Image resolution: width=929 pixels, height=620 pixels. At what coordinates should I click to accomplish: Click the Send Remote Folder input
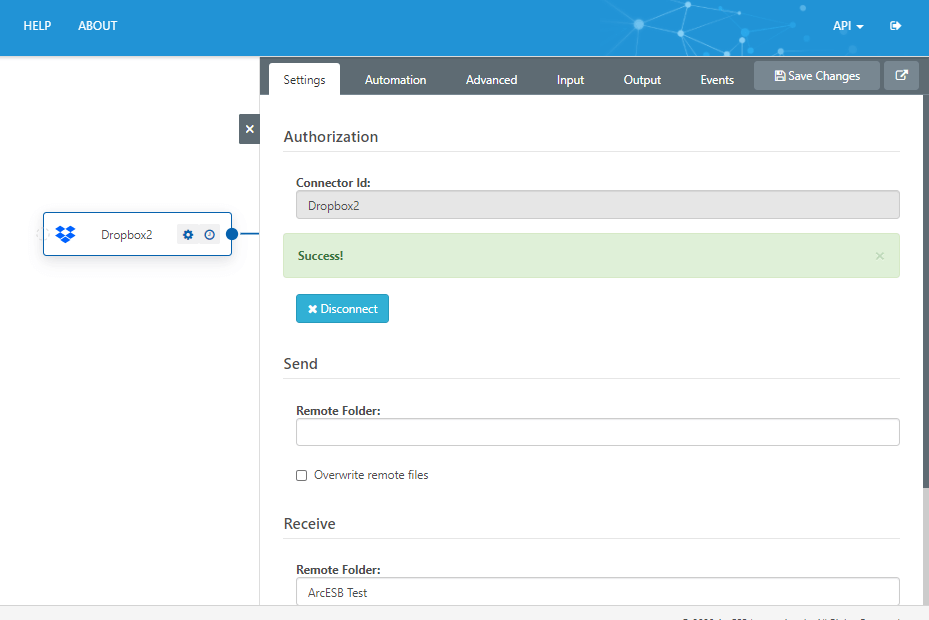click(x=598, y=432)
